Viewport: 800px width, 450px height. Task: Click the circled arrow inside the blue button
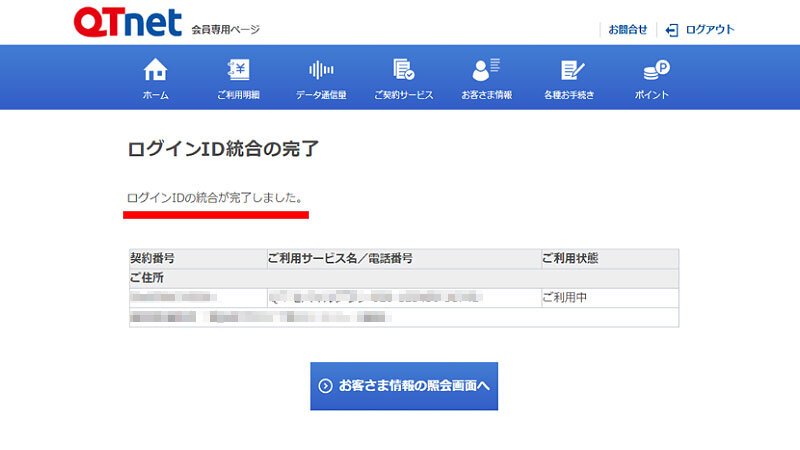tap(325, 386)
